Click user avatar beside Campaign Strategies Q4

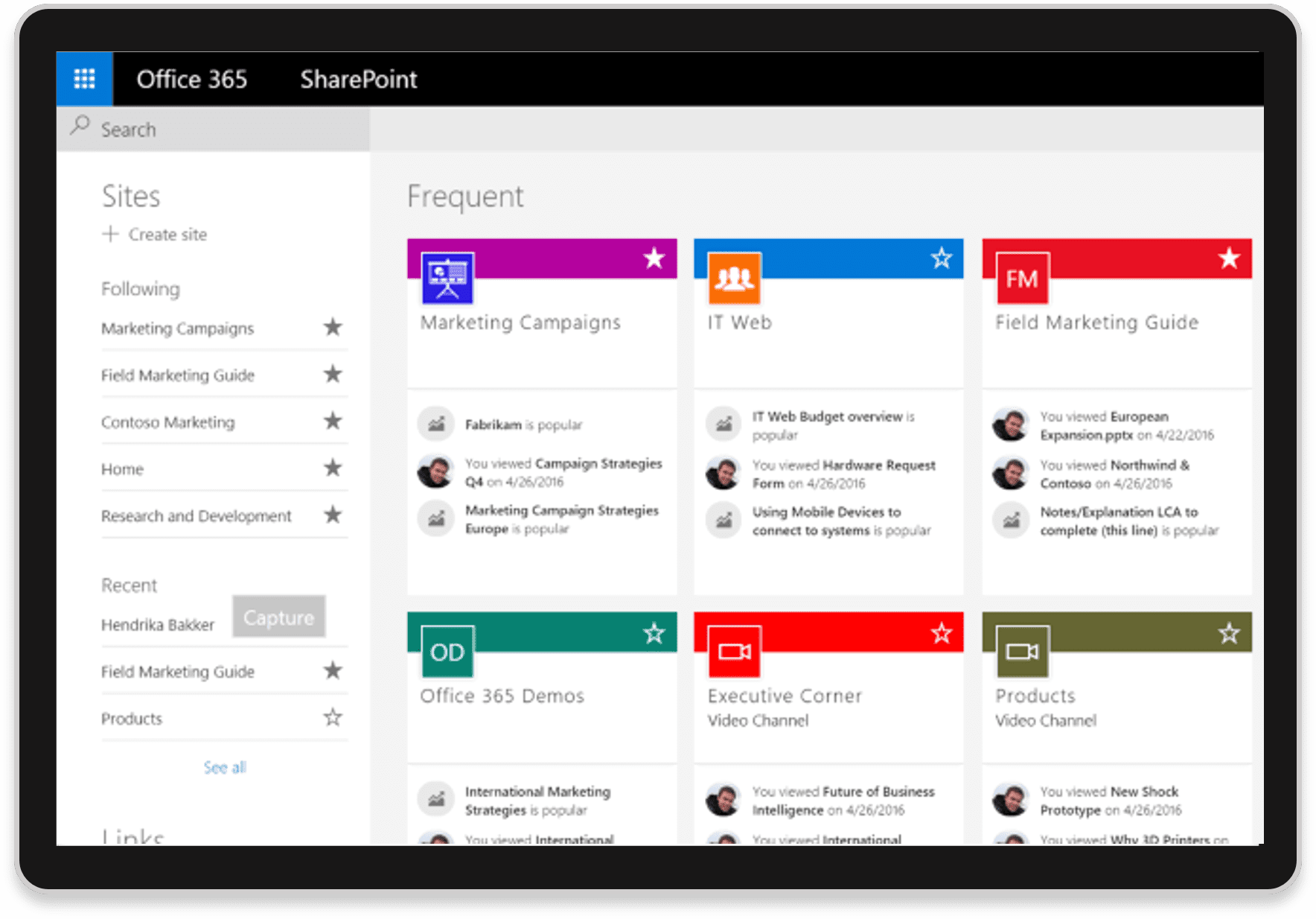click(436, 471)
